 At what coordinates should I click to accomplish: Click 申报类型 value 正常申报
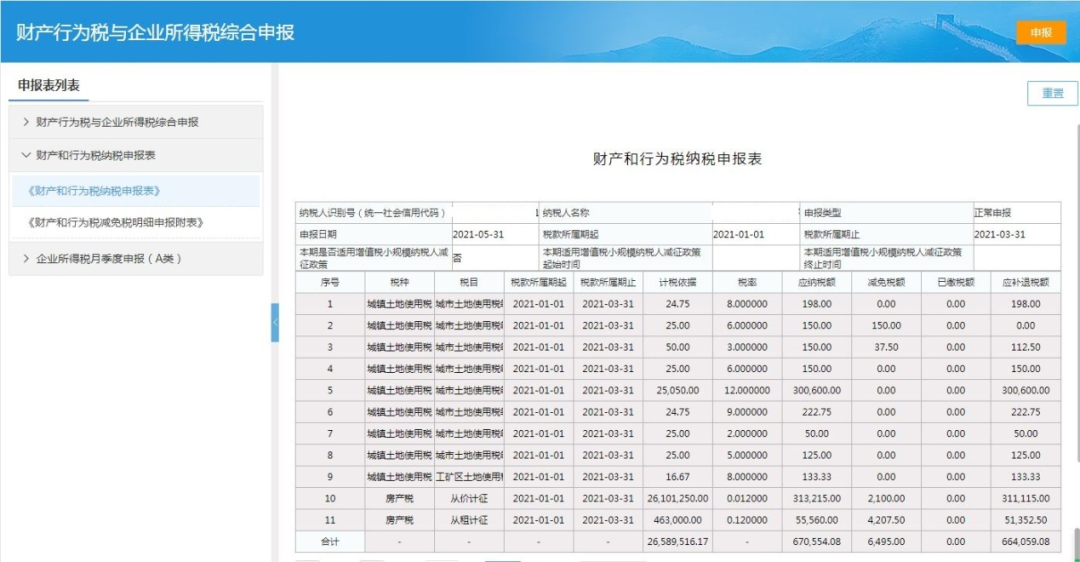[x=1017, y=213]
